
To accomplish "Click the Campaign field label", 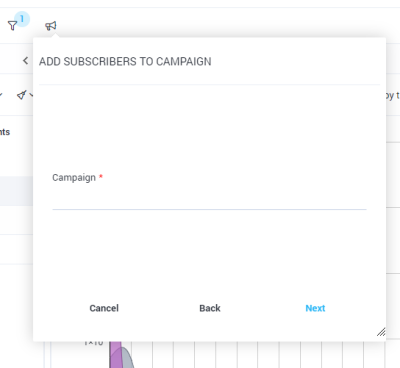I will [x=74, y=178].
